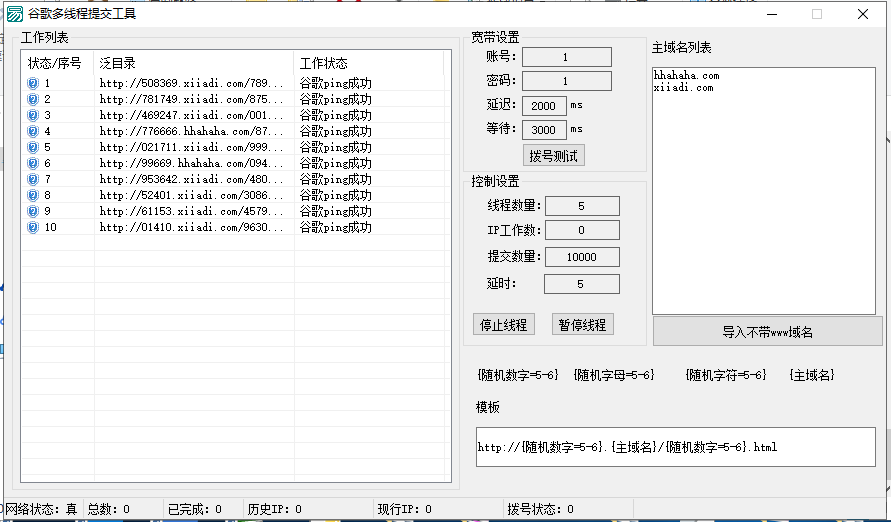Minimize the 谷歌多线程提交工具 window
Screen dimensions: 891x522
(772, 14)
